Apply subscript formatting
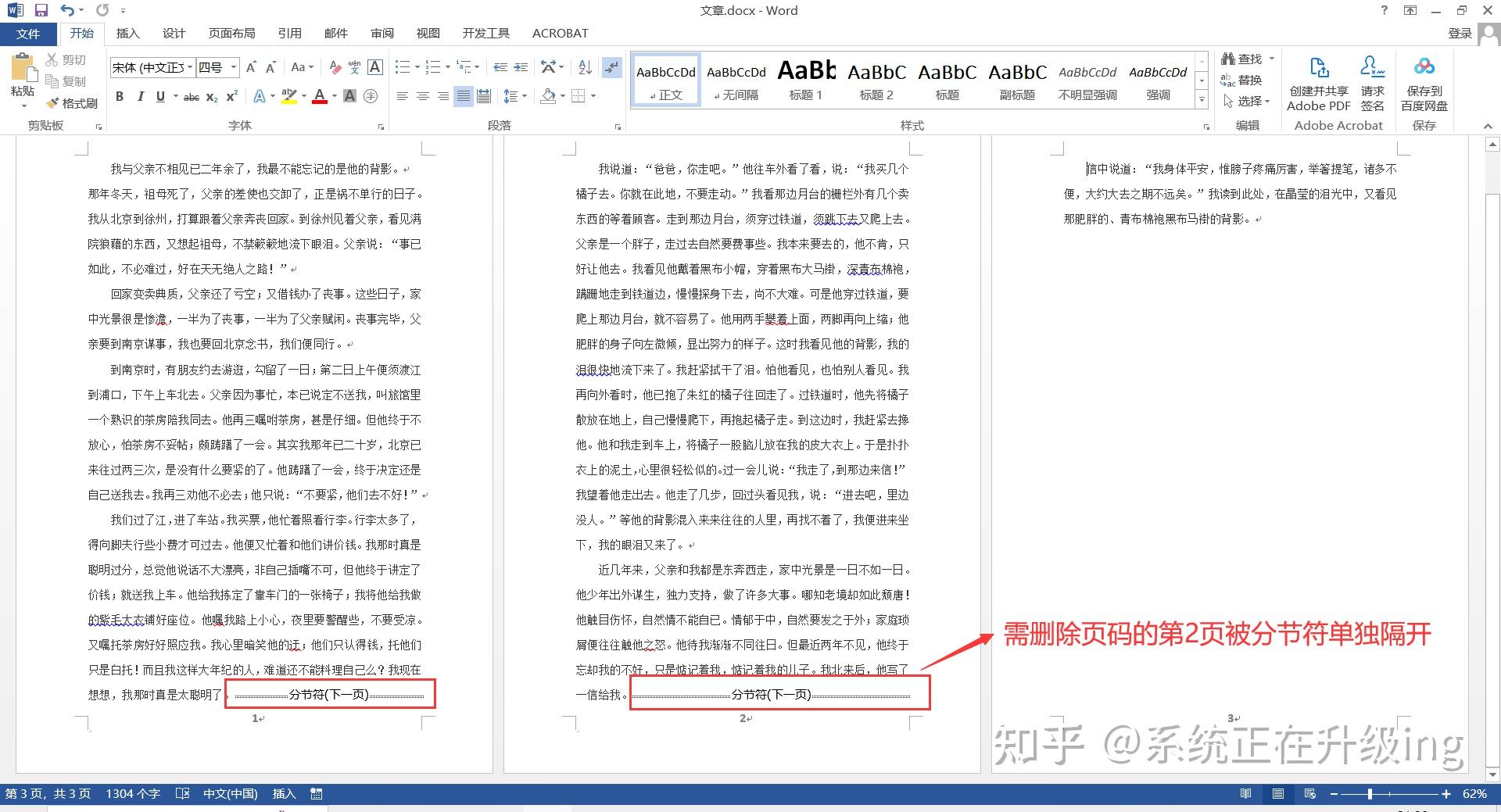This screenshot has height=812, width=1501. click(212, 96)
